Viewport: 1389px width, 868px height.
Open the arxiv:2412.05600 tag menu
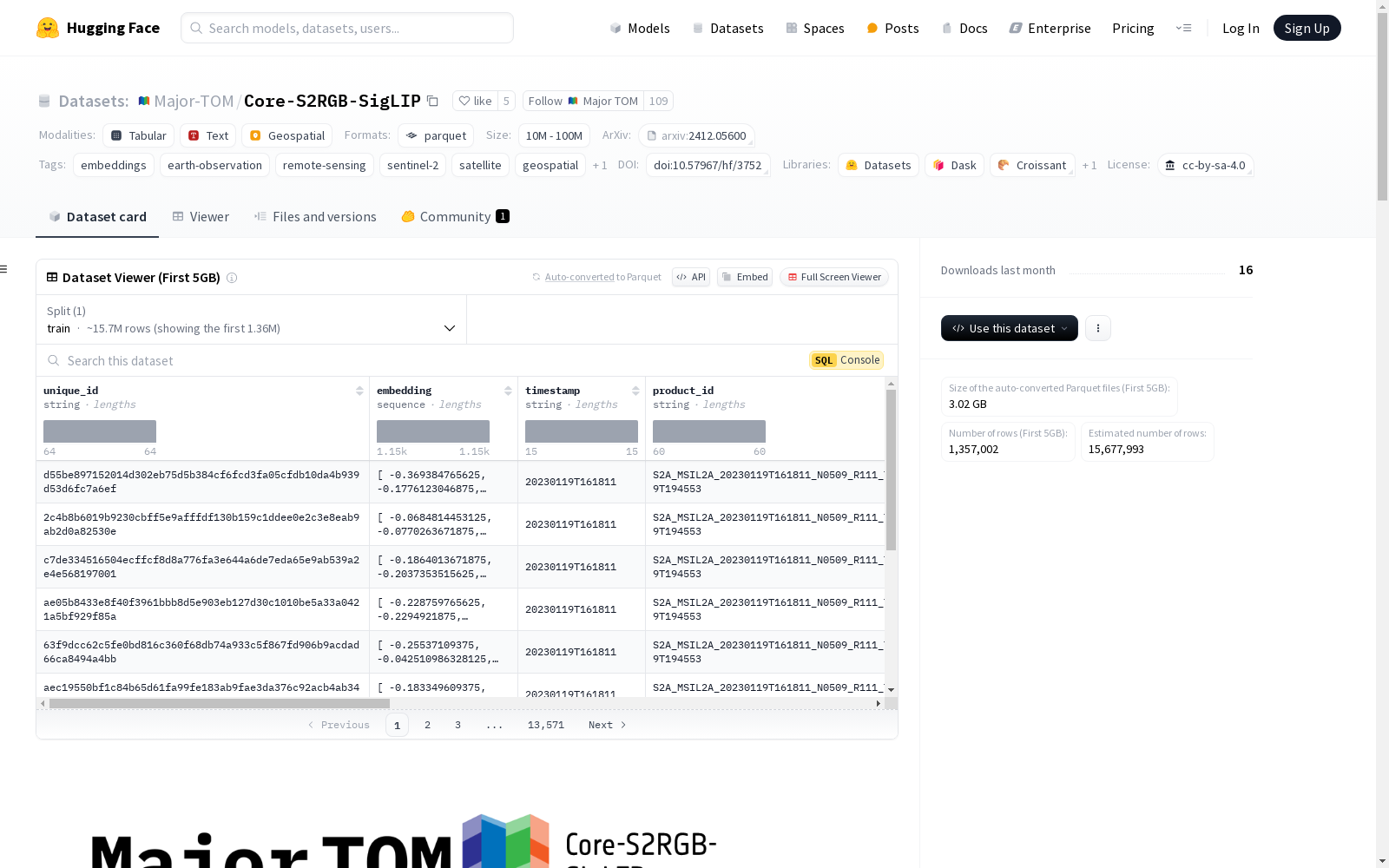[x=696, y=135]
